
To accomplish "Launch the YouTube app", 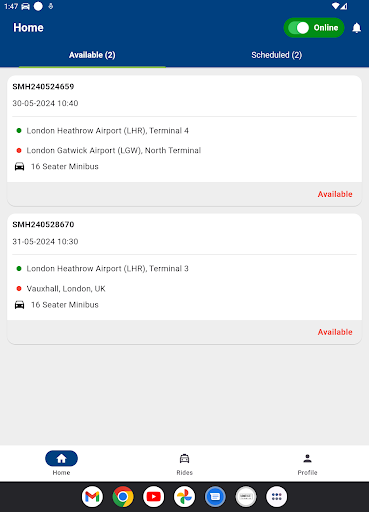I will pos(154,497).
